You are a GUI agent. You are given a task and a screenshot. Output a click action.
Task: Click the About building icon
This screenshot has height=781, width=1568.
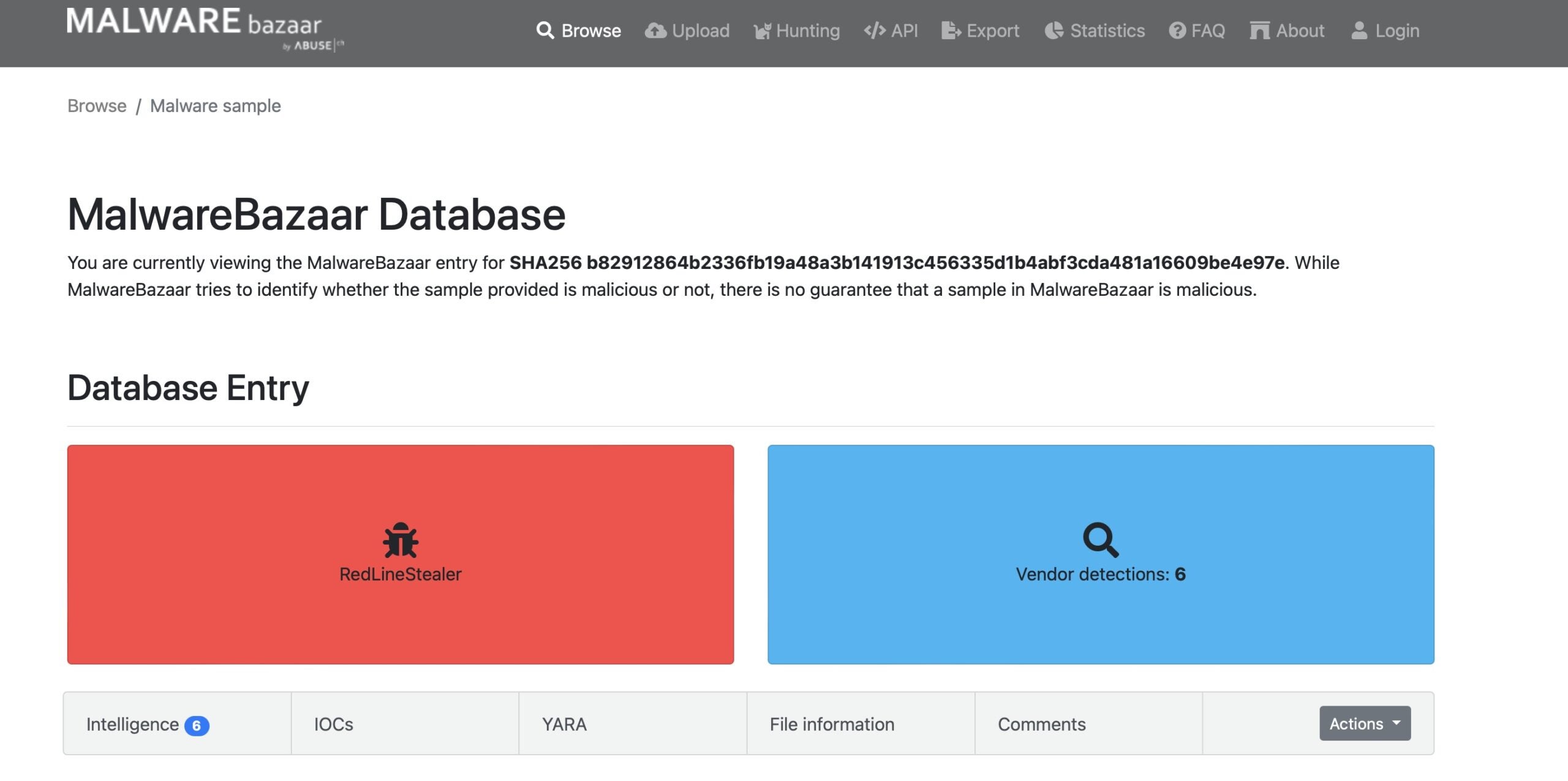coord(1259,31)
